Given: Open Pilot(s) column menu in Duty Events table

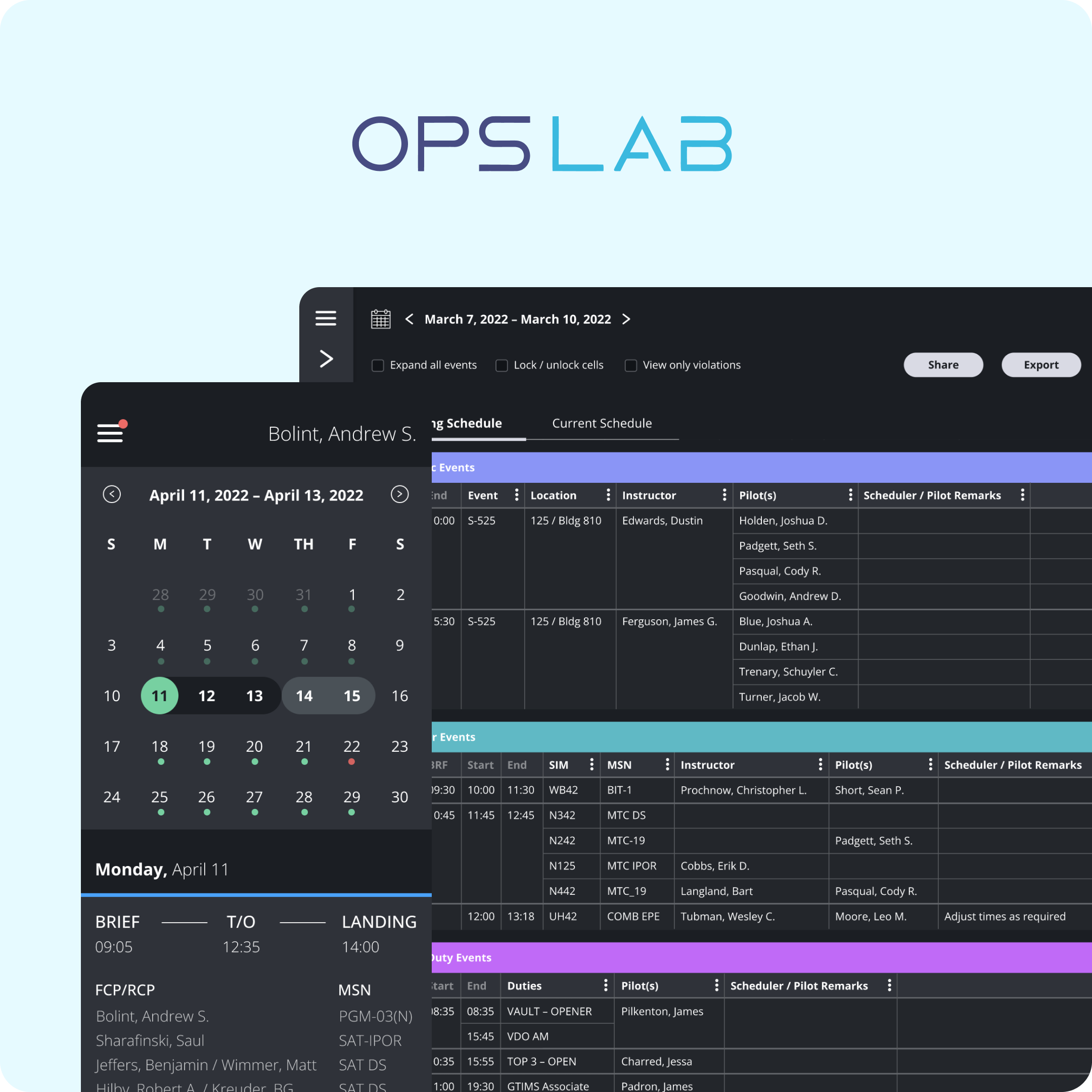Looking at the screenshot, I should tap(716, 985).
